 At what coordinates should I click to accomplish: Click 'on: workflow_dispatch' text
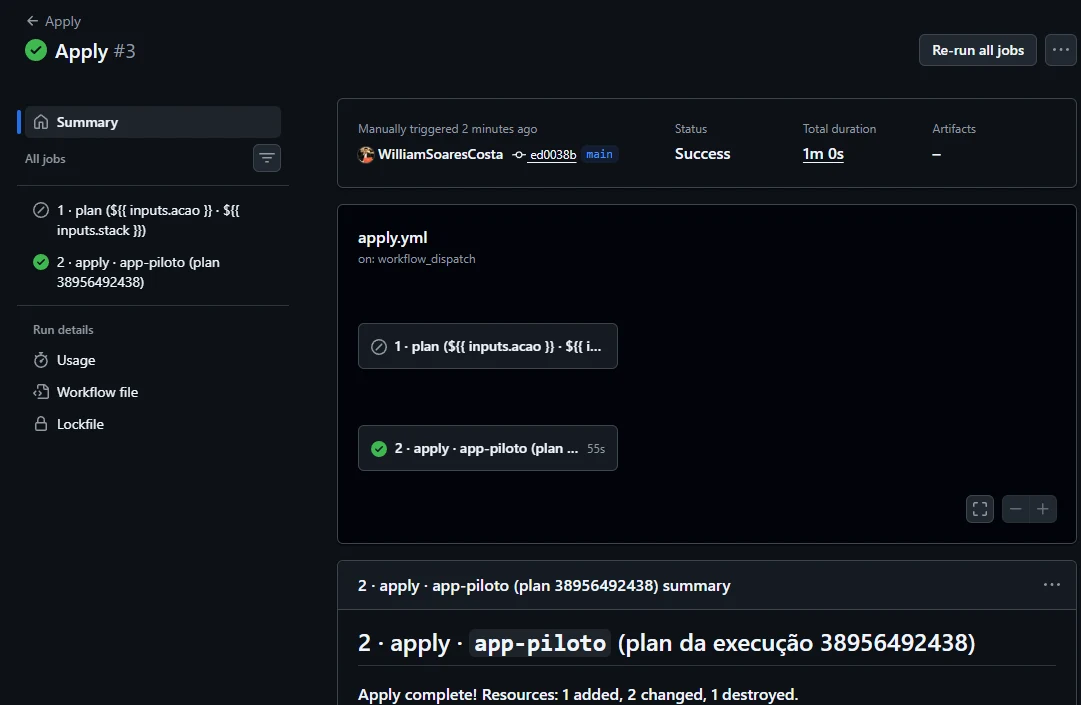click(416, 259)
